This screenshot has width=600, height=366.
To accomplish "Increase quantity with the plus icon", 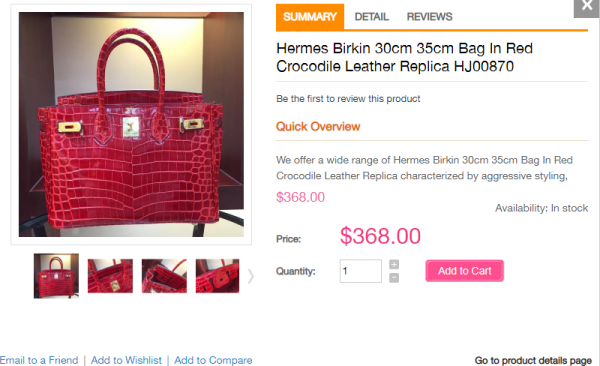I will [x=394, y=265].
